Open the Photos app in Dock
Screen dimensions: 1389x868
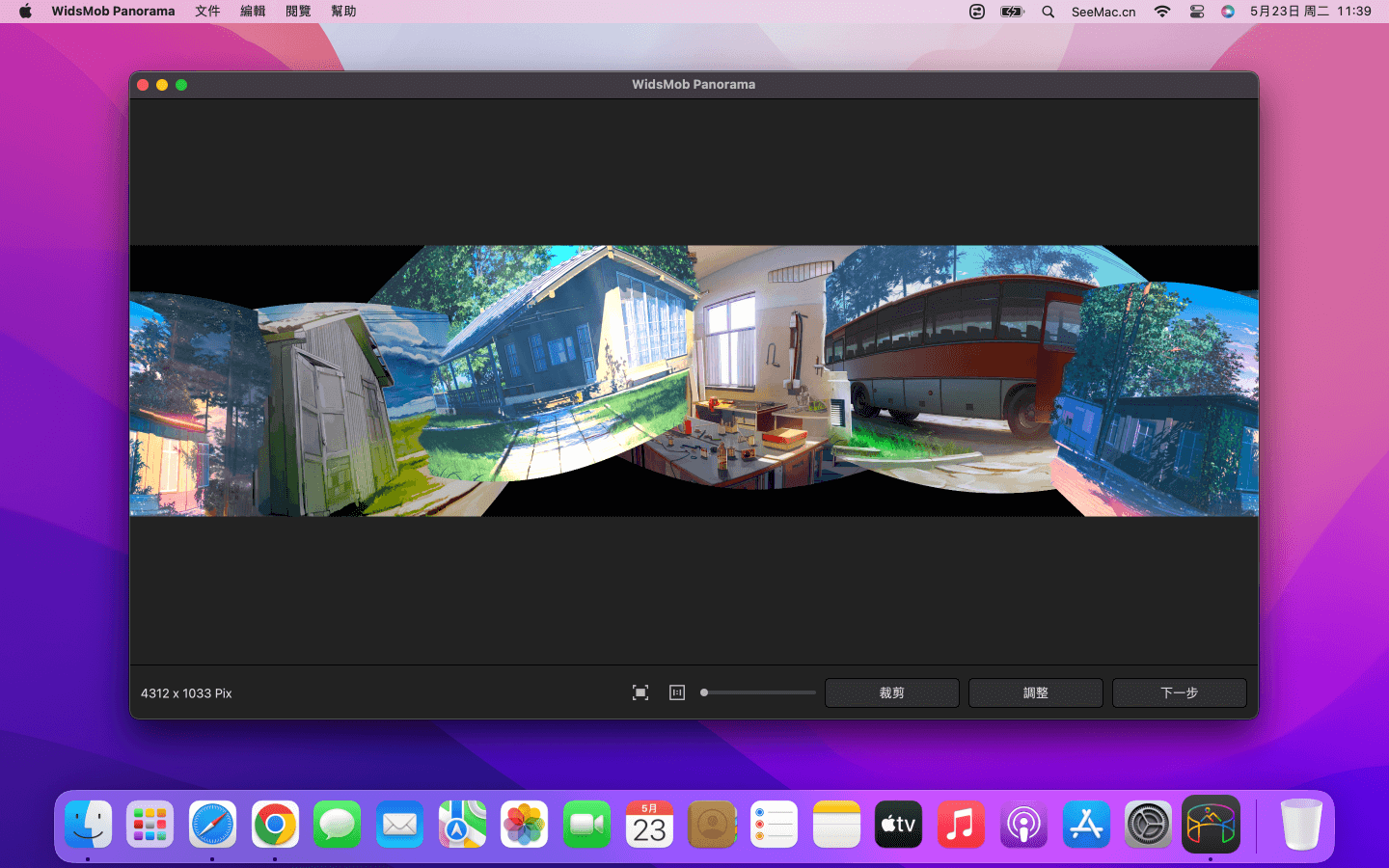(524, 825)
